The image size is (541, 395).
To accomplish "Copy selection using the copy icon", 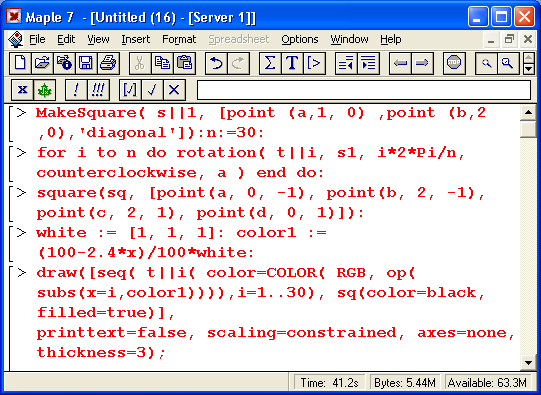I will click(x=162, y=63).
